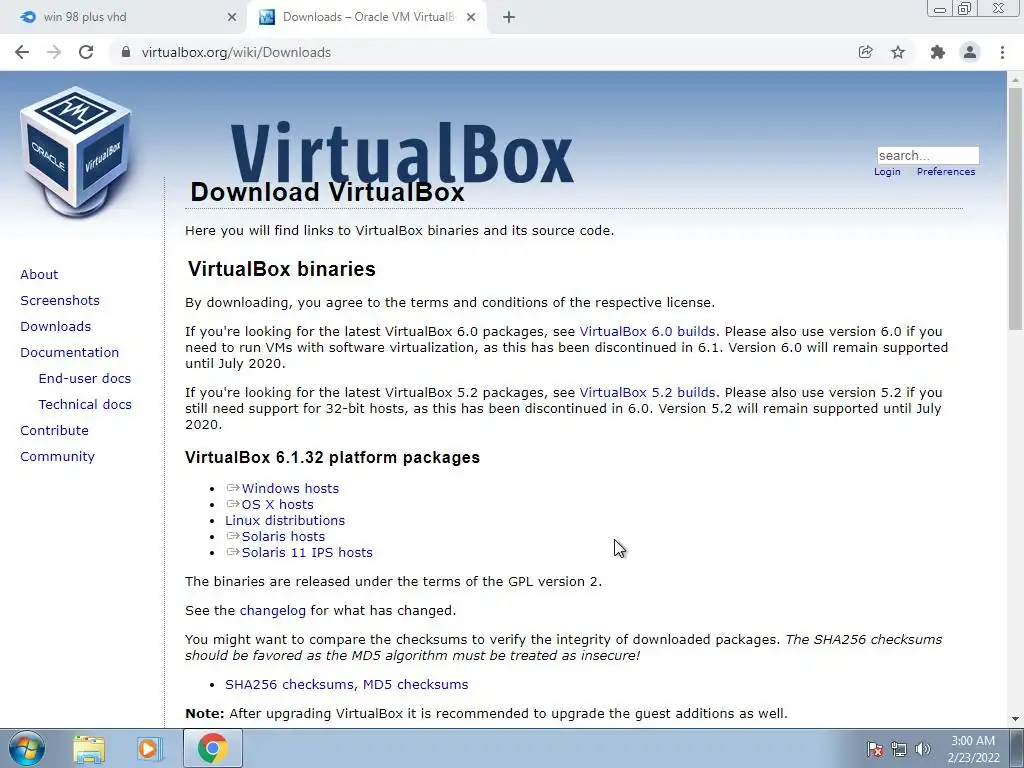
Task: Select the Downloads – Oracle VM VirtualBox tab
Action: pos(366,17)
